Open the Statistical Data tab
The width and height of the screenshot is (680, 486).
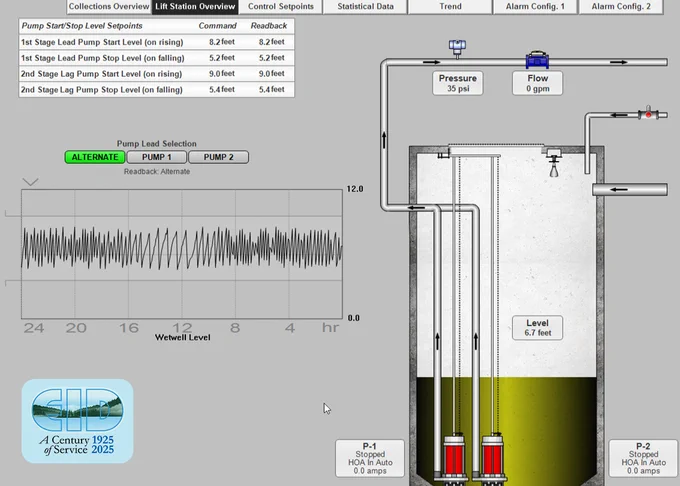click(366, 7)
